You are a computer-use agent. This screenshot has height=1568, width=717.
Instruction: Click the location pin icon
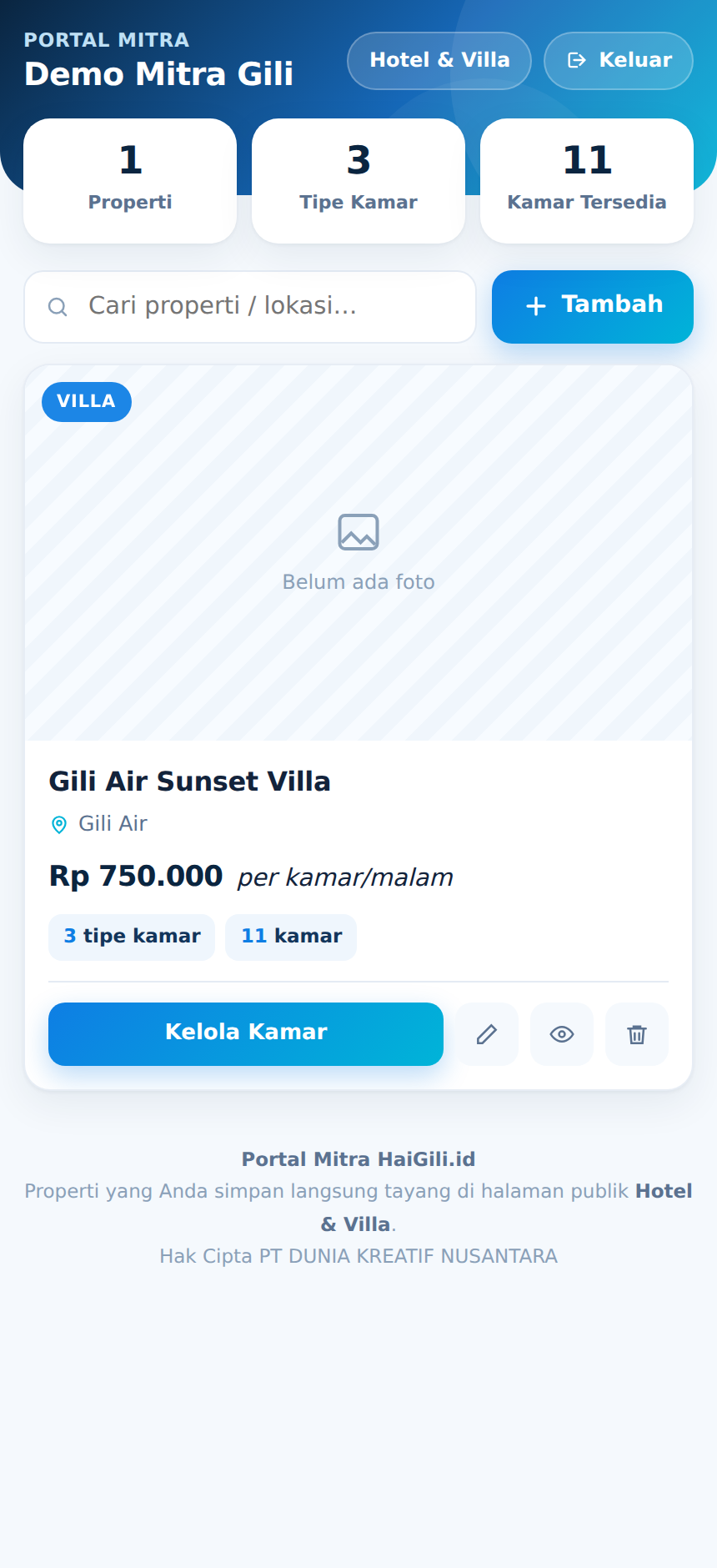(x=59, y=825)
